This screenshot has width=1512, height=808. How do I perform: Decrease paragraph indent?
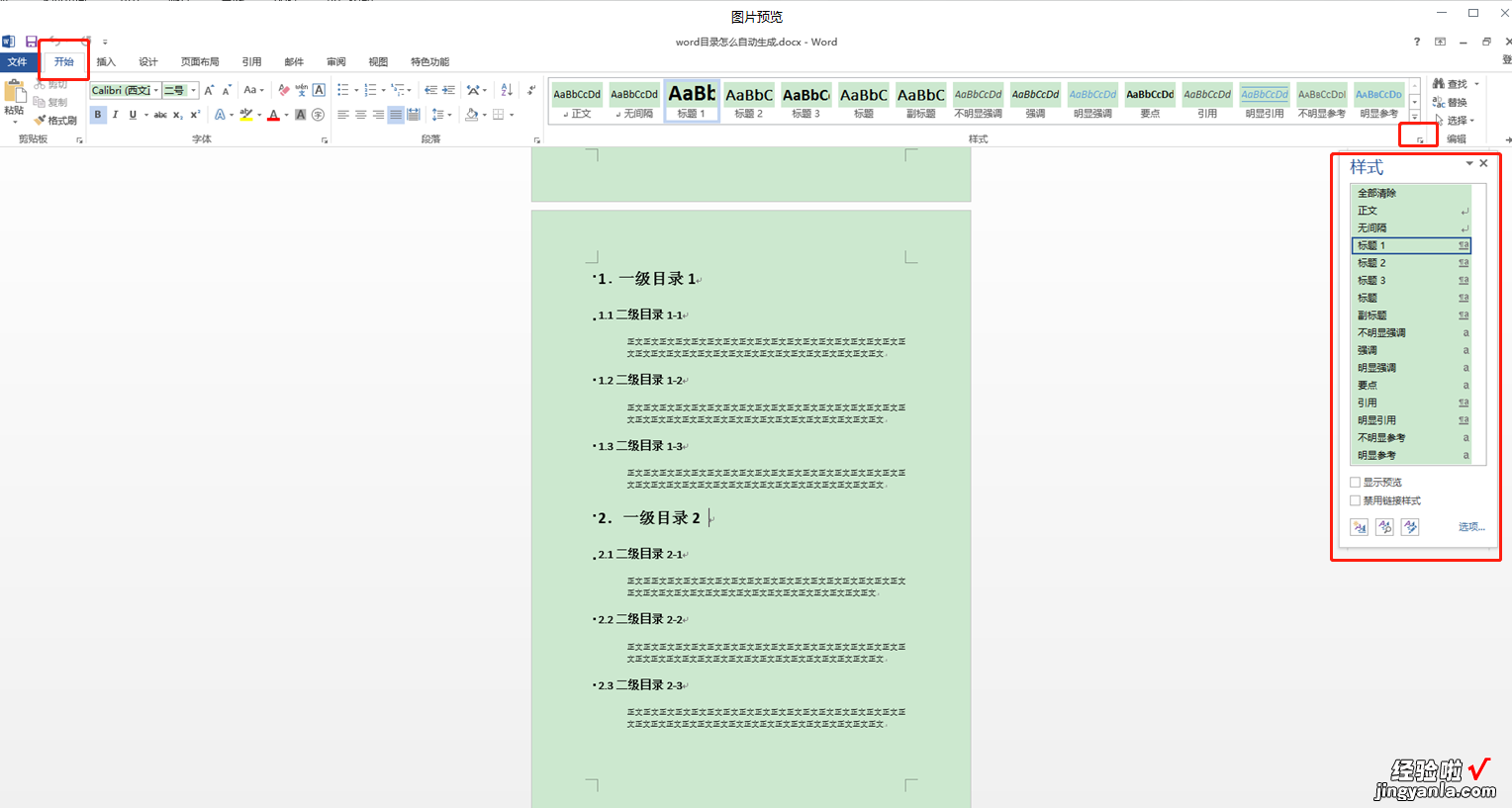(430, 90)
